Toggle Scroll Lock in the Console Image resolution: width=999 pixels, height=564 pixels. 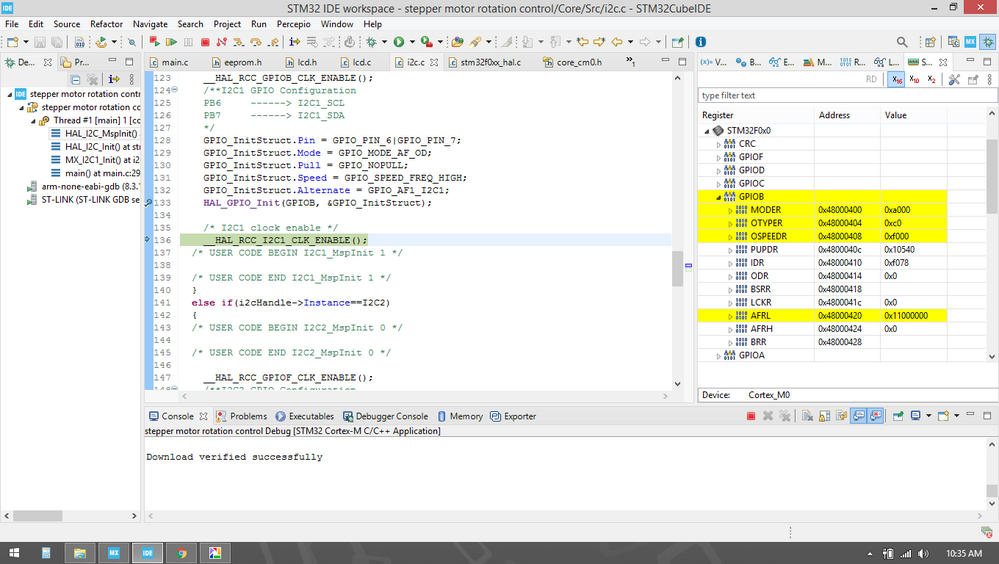(824, 416)
